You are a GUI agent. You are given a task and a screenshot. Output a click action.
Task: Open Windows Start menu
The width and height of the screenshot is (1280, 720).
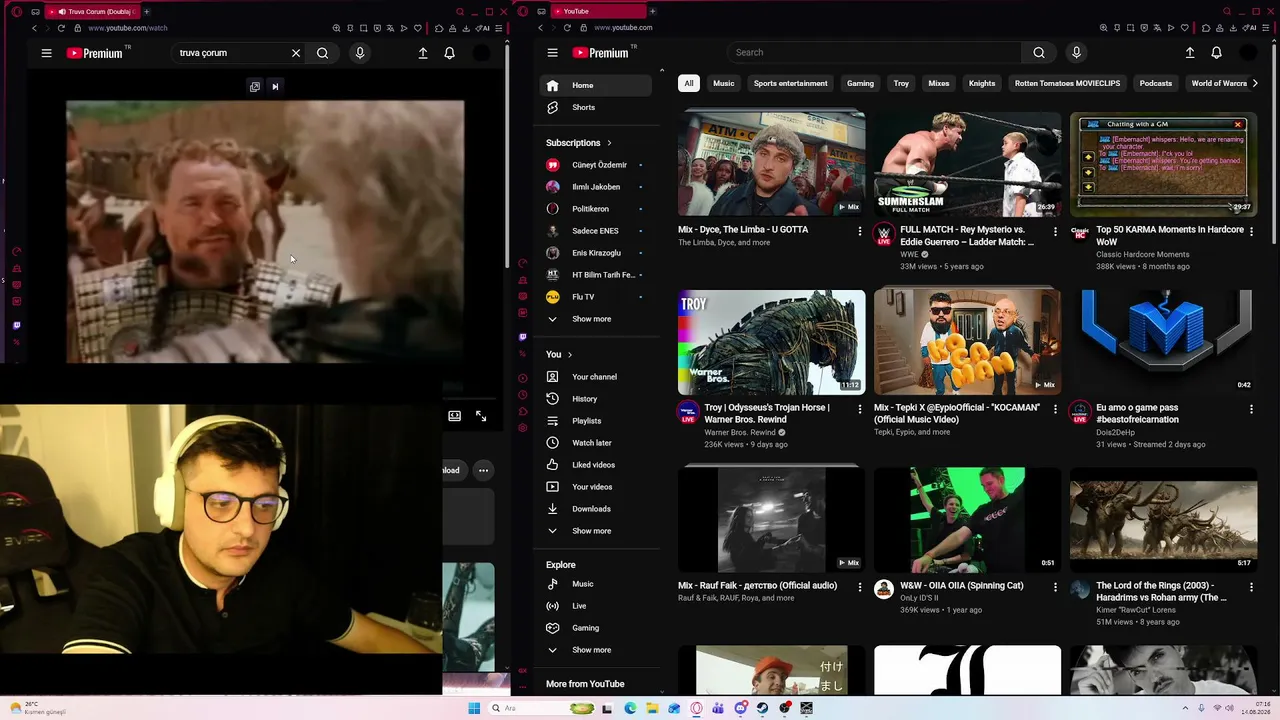click(474, 708)
